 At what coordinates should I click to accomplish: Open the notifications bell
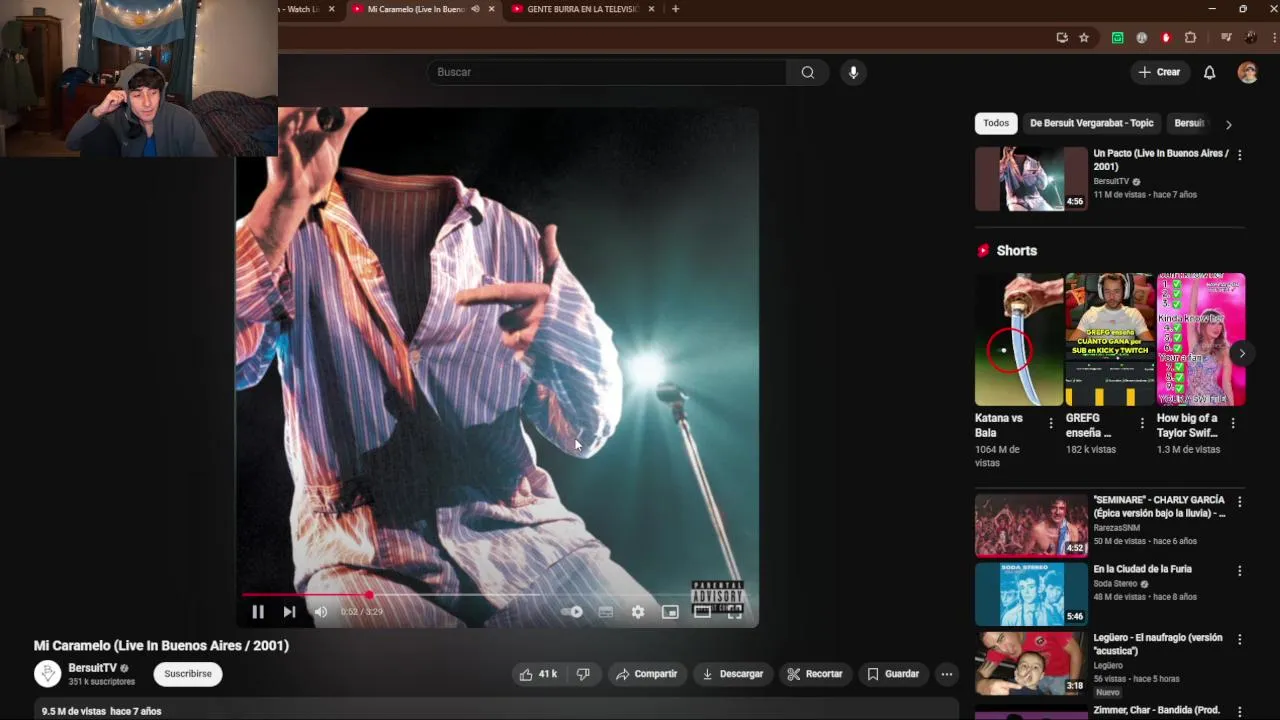1209,72
